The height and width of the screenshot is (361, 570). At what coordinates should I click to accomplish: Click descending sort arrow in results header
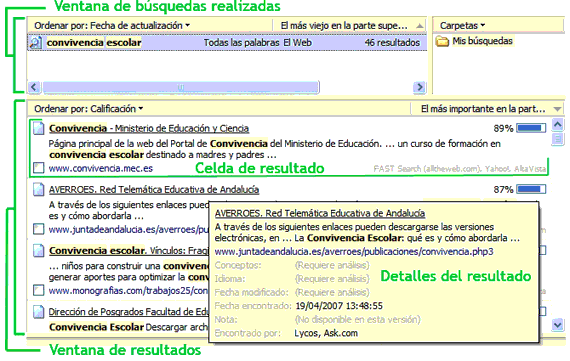point(557,109)
